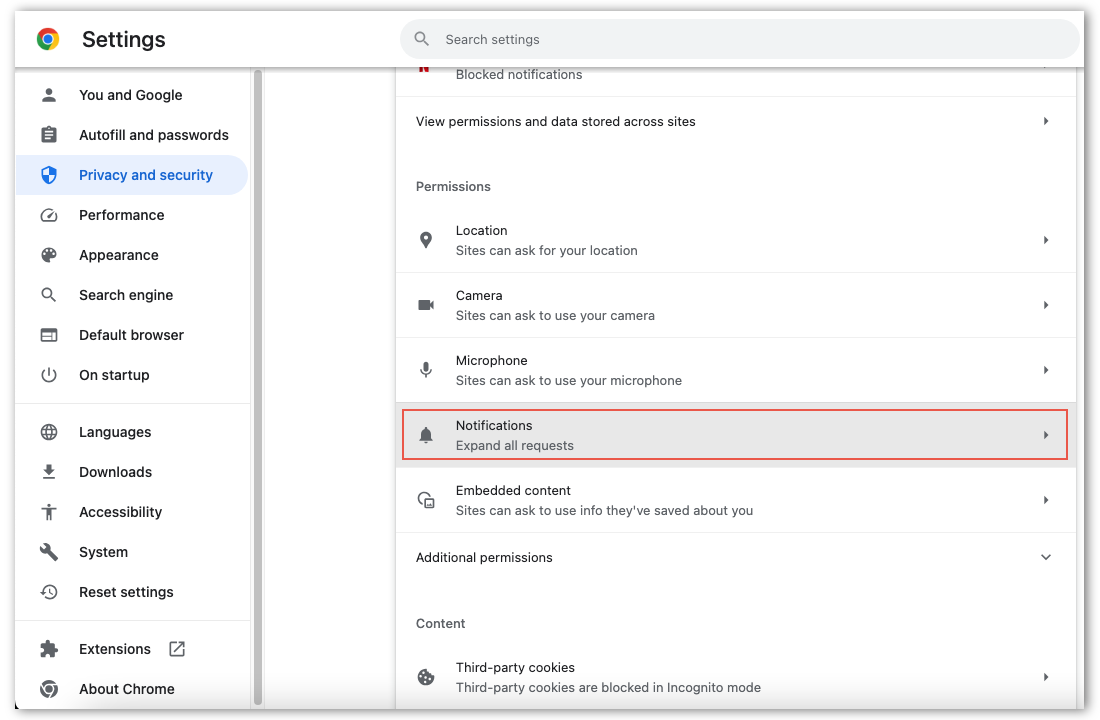The width and height of the screenshot is (1100, 720).
Task: Expand the Camera settings via its chevron
Action: 1046,305
